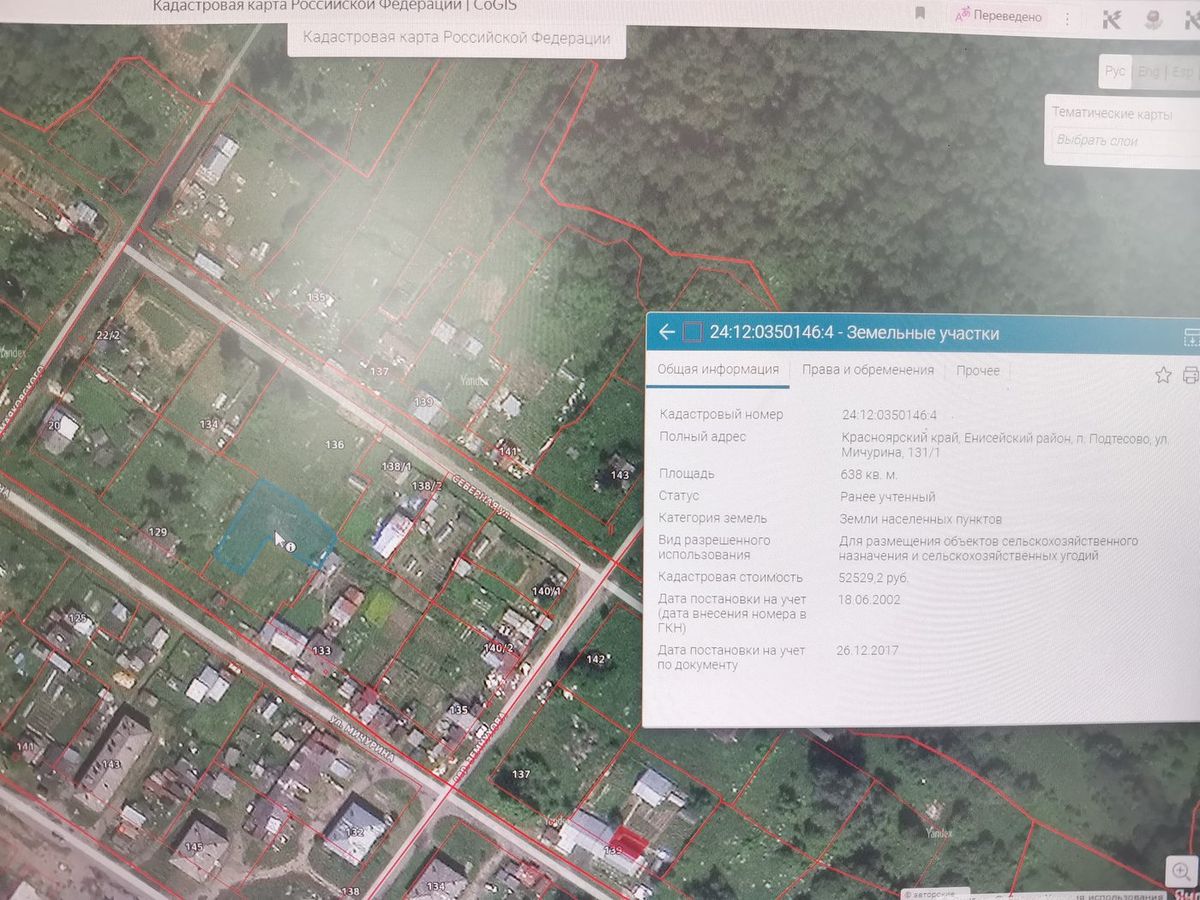Image resolution: width=1200 pixels, height=900 pixels.
Task: Switch to the Общая информация tab
Action: pos(717,369)
